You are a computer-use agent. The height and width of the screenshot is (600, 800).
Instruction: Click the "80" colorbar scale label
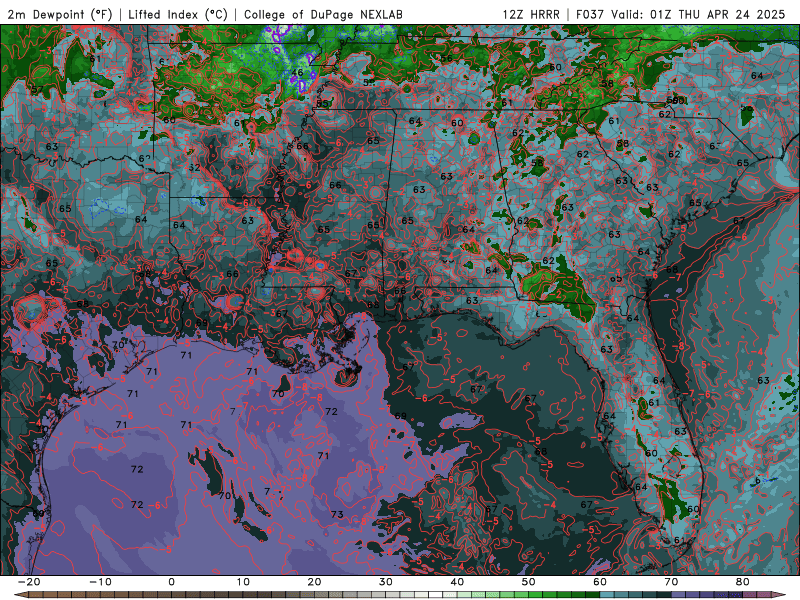click(743, 582)
